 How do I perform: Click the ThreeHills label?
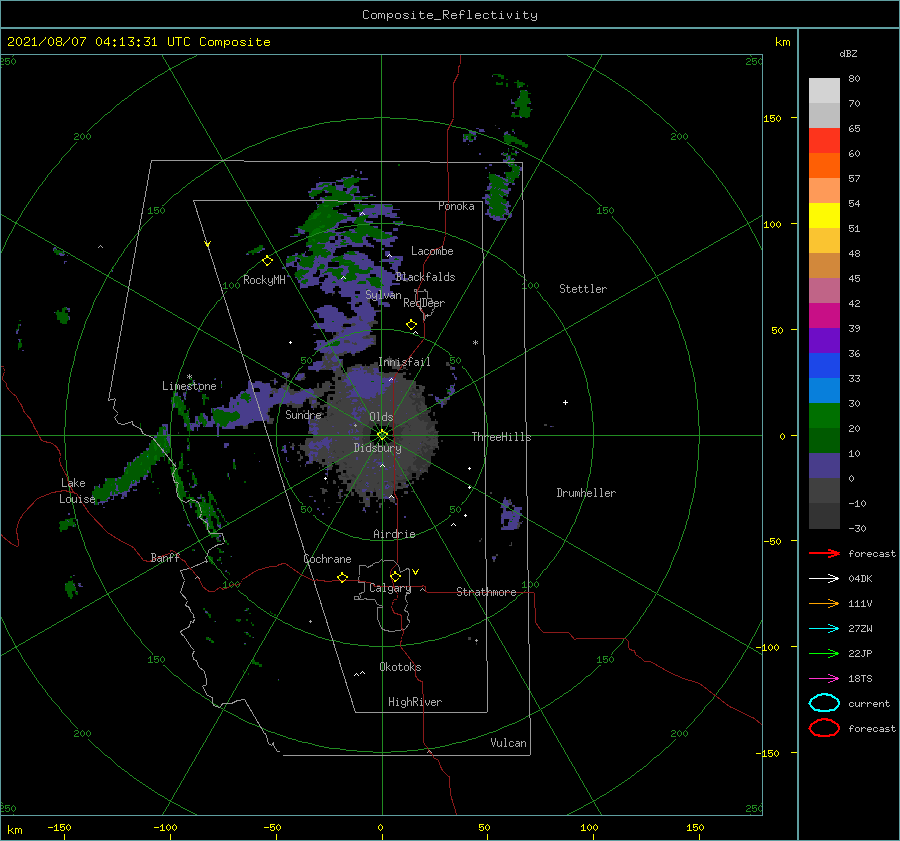click(502, 437)
